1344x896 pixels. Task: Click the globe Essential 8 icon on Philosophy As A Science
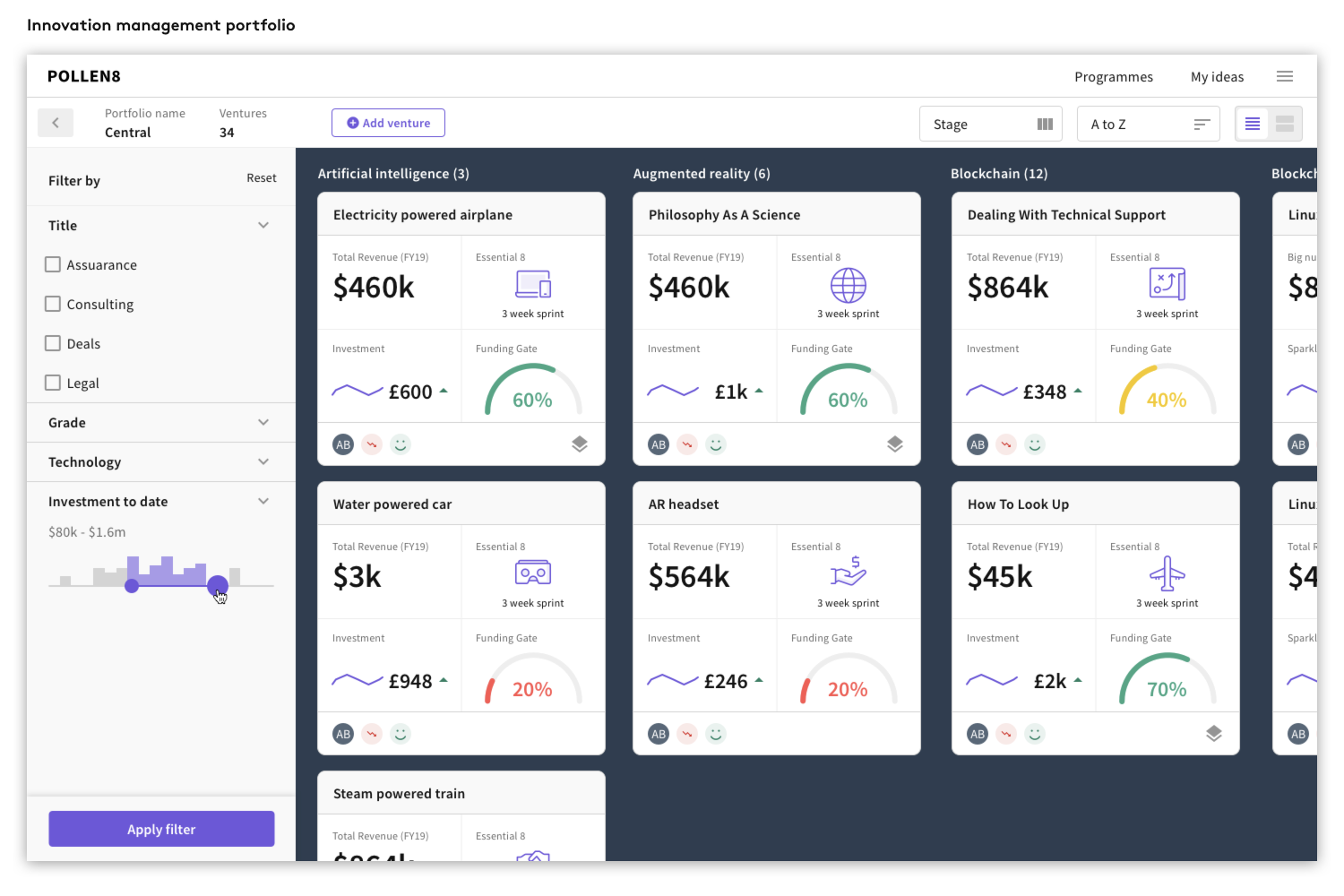coord(848,285)
